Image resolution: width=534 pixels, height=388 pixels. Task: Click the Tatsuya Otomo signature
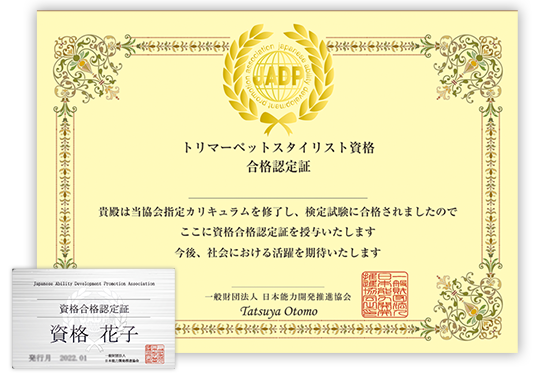279,311
